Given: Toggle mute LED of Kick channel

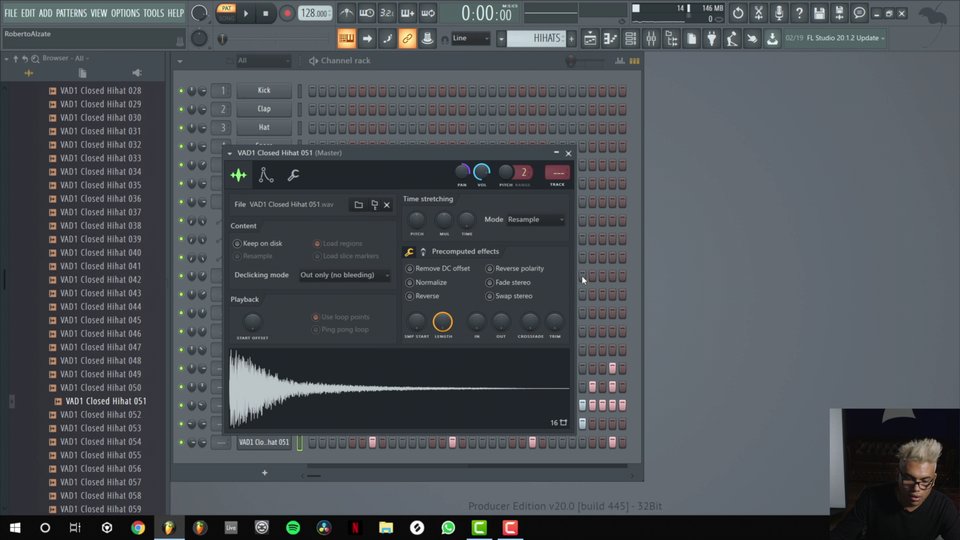Looking at the screenshot, I should coord(181,91).
